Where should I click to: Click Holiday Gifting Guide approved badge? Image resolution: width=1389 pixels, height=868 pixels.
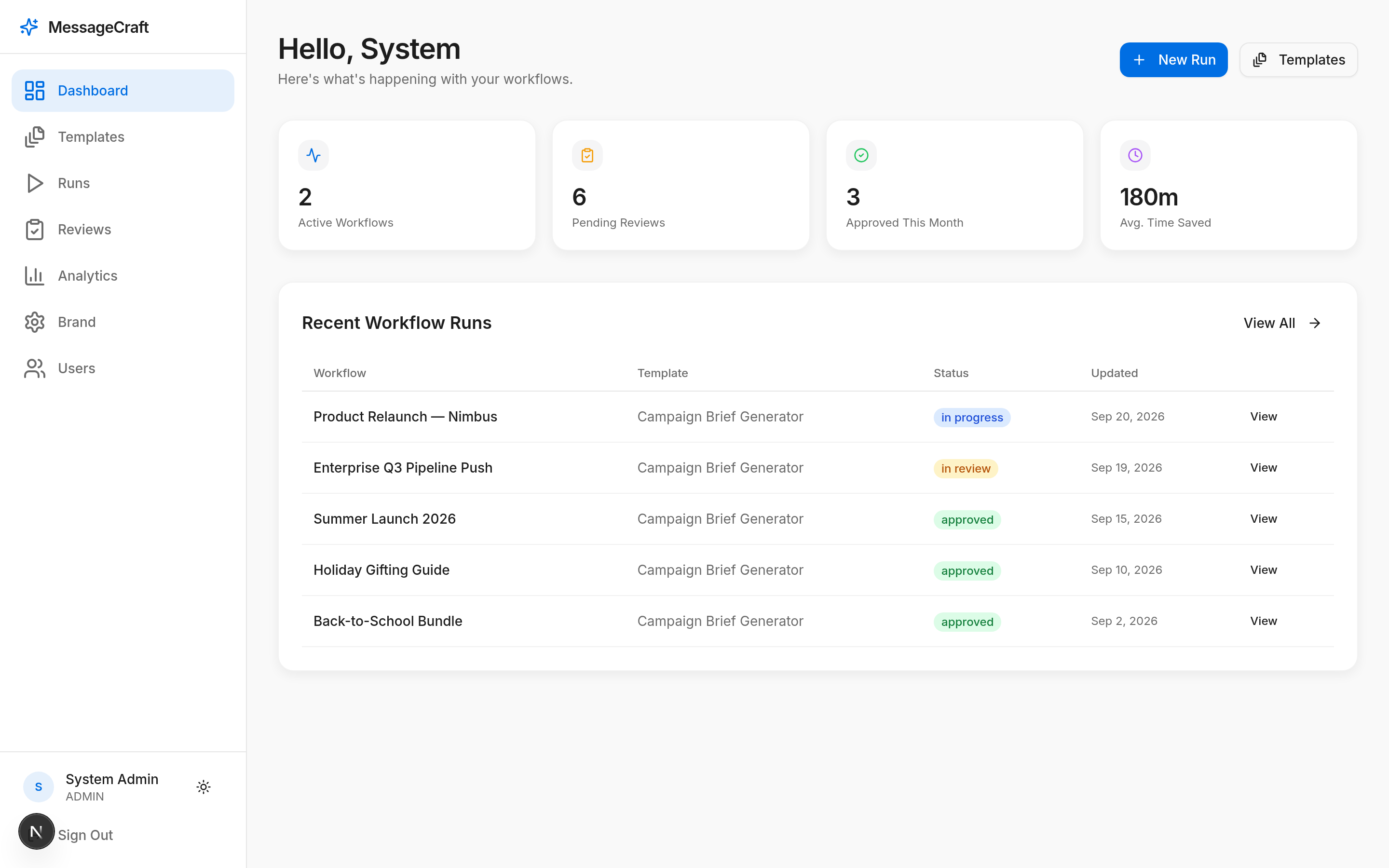(x=967, y=570)
